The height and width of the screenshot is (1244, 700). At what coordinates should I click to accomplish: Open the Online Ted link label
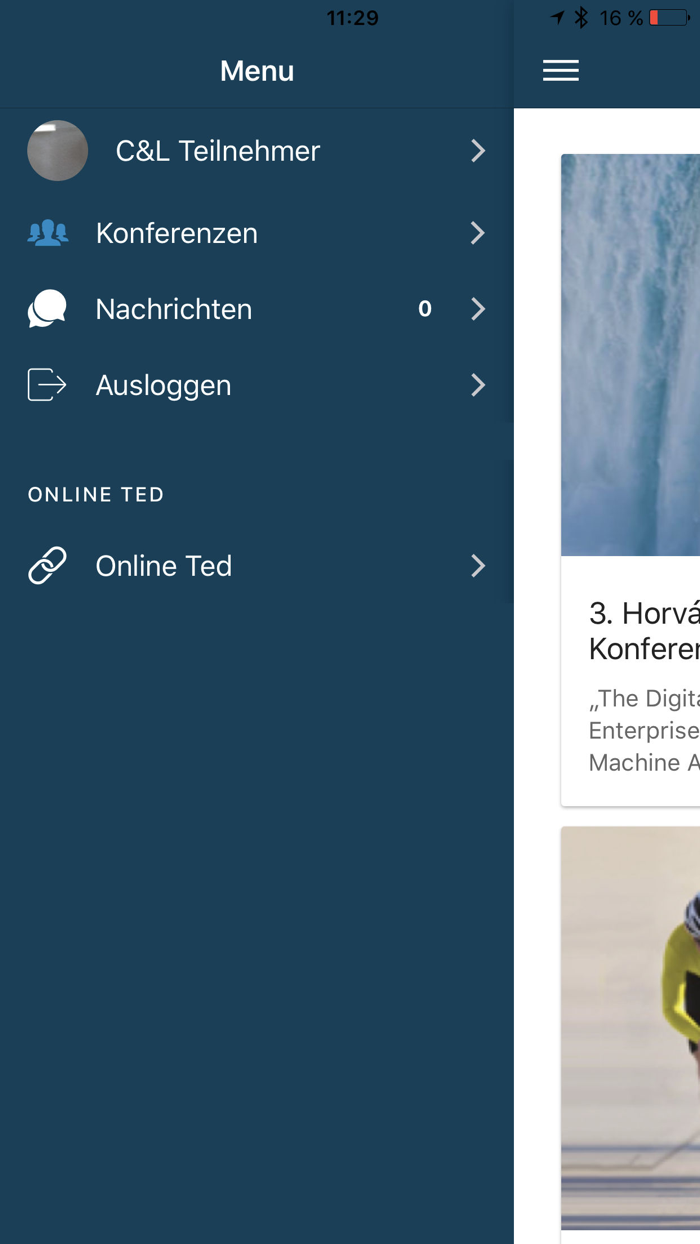[x=164, y=566]
